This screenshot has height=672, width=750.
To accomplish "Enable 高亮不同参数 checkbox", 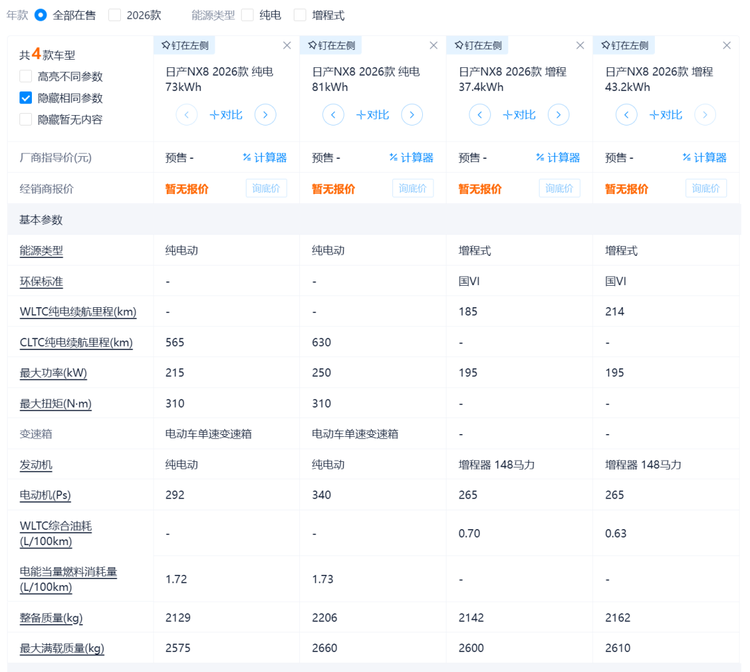I will coord(26,77).
